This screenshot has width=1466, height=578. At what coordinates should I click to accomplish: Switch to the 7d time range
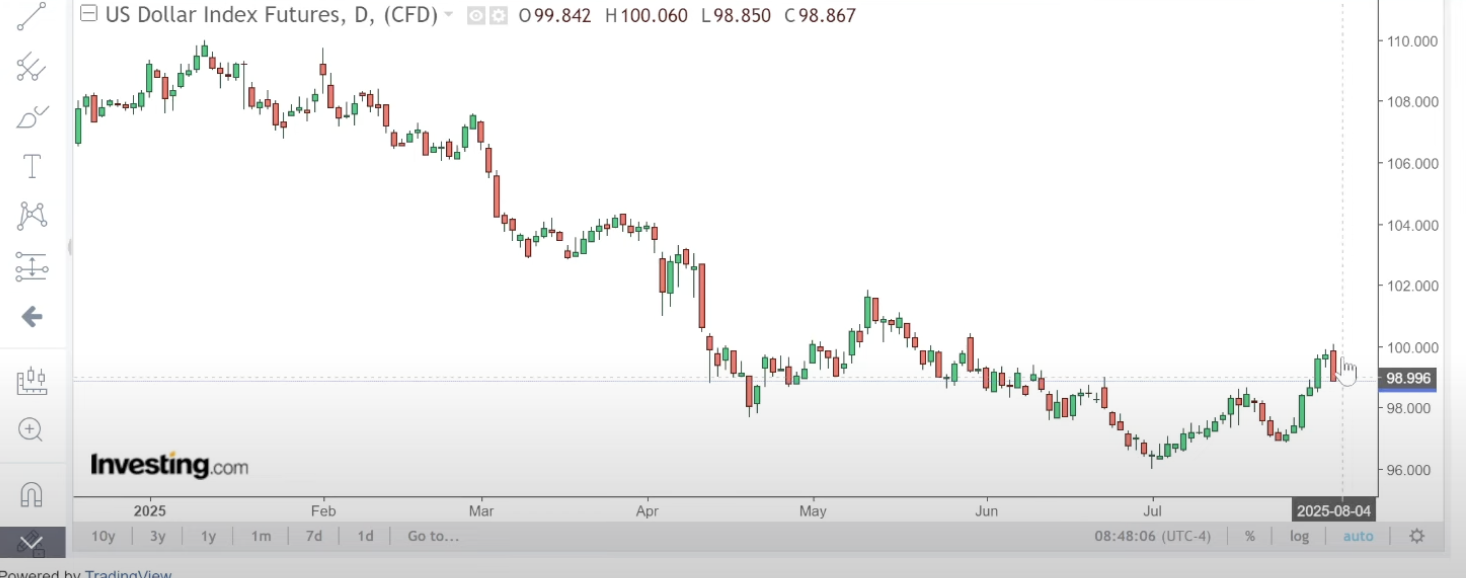pos(313,536)
